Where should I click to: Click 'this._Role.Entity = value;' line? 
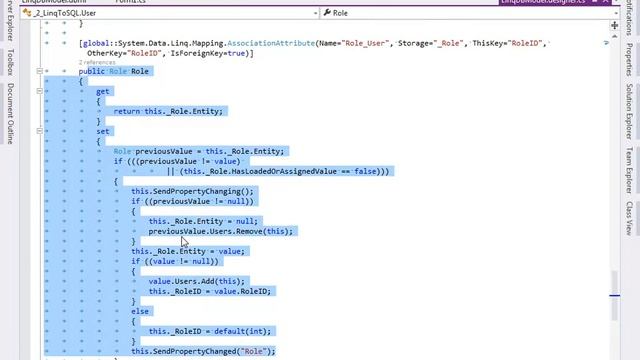click(188, 251)
